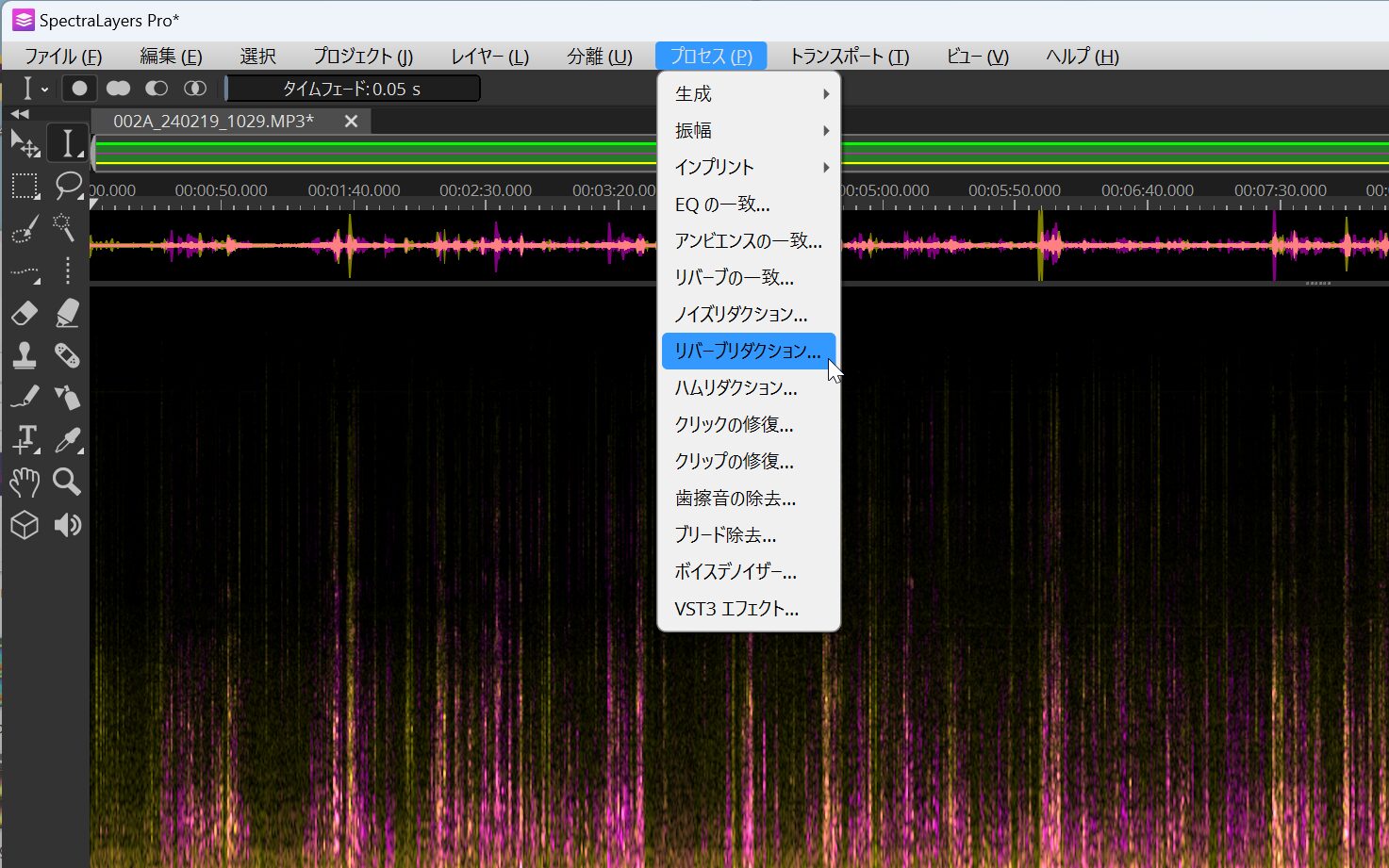Select the Healing bandage tool
This screenshot has height=868, width=1389.
coord(67,355)
